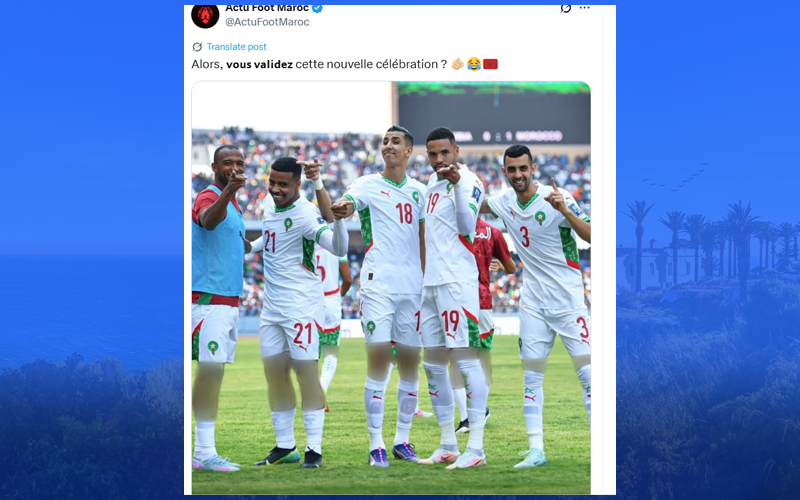The height and width of the screenshot is (500, 800).
Task: Click the blue verified badge
Action: (317, 8)
